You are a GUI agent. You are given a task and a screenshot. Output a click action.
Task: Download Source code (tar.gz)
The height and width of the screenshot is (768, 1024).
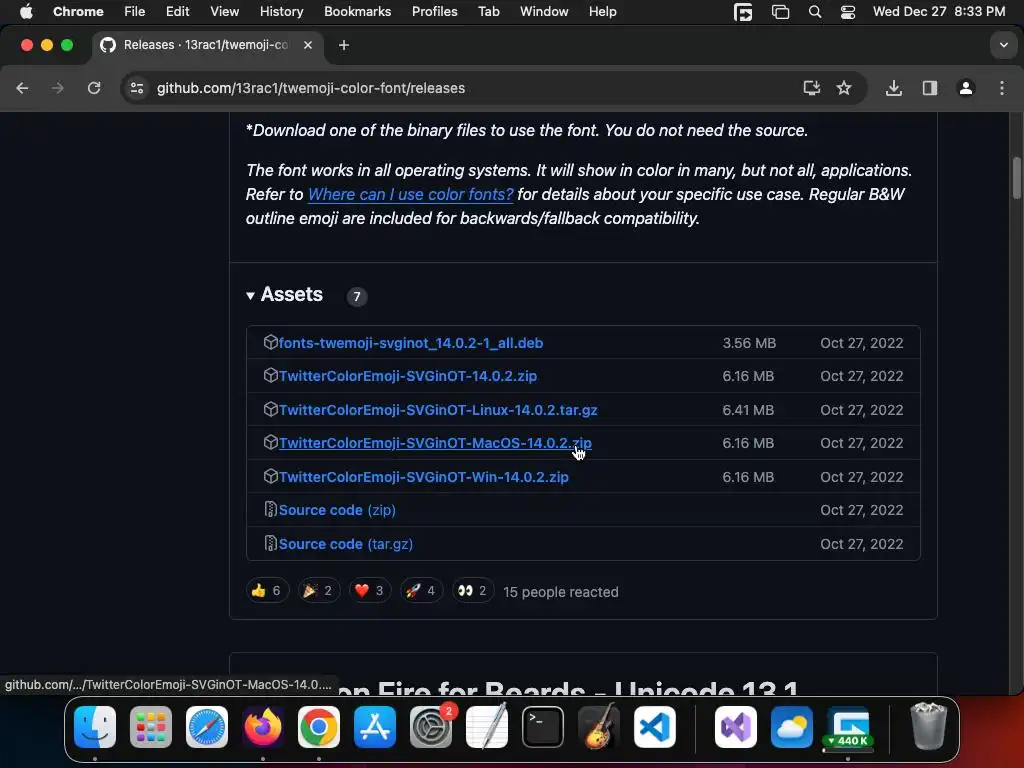[345, 544]
